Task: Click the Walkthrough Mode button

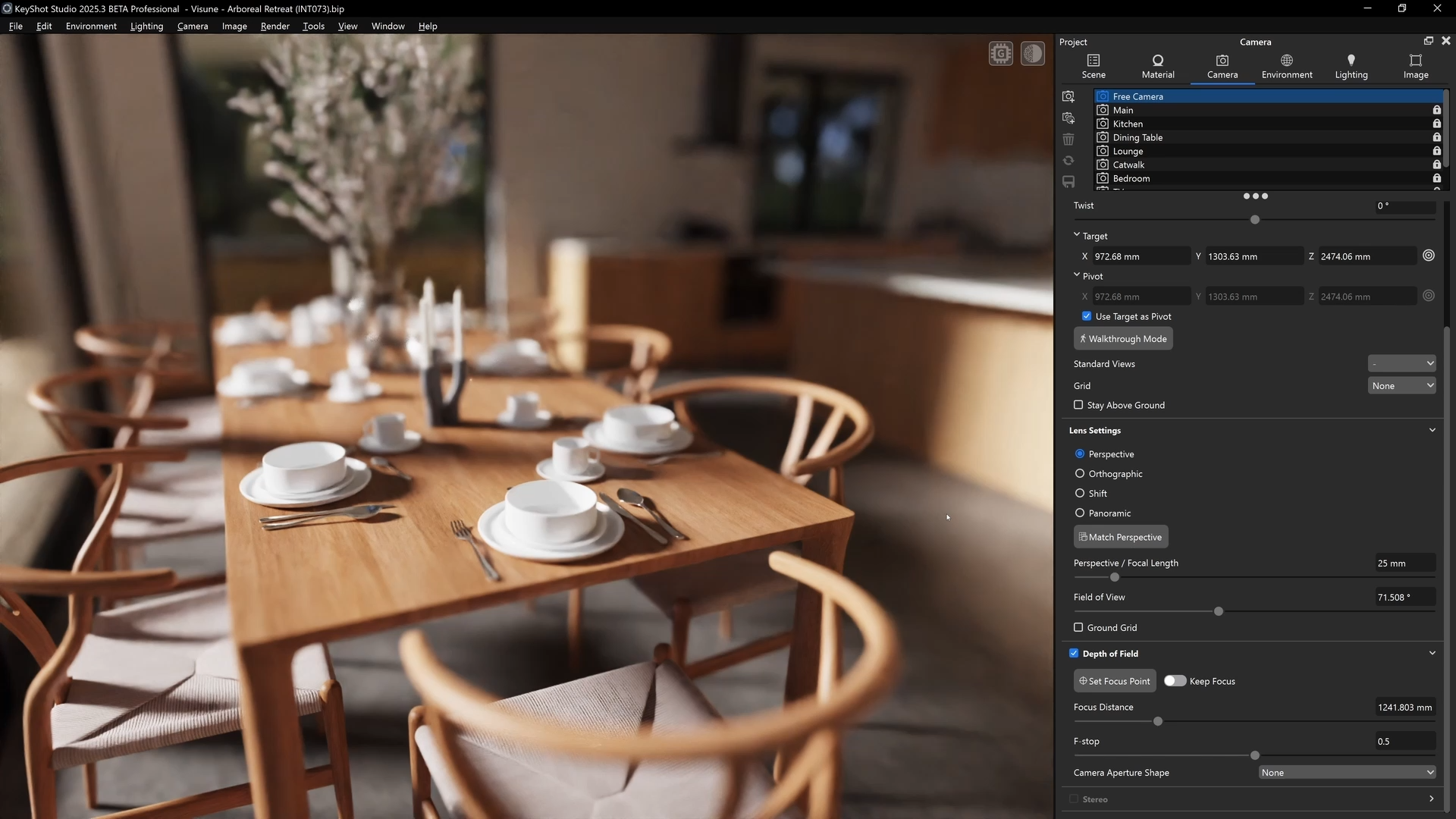Action: (x=1123, y=339)
